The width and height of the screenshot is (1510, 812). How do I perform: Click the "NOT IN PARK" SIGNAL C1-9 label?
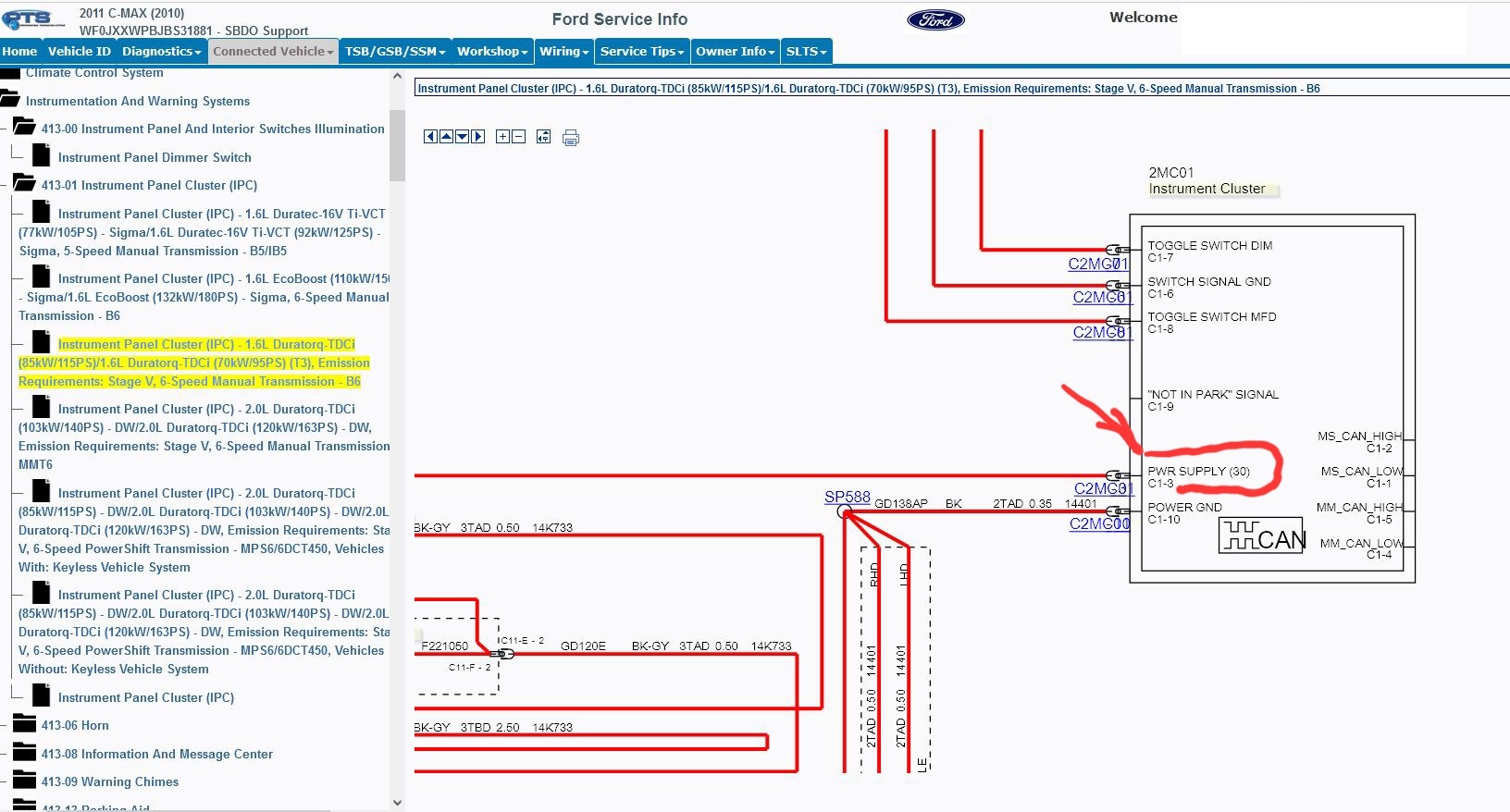(1213, 400)
